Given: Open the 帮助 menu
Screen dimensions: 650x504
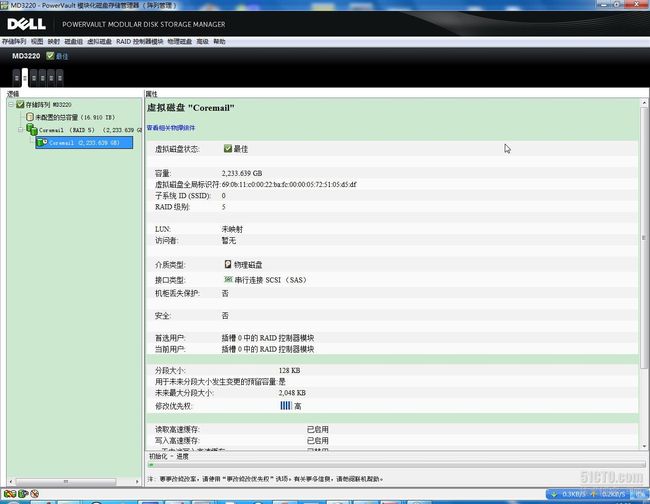Looking at the screenshot, I should click(x=219, y=42).
